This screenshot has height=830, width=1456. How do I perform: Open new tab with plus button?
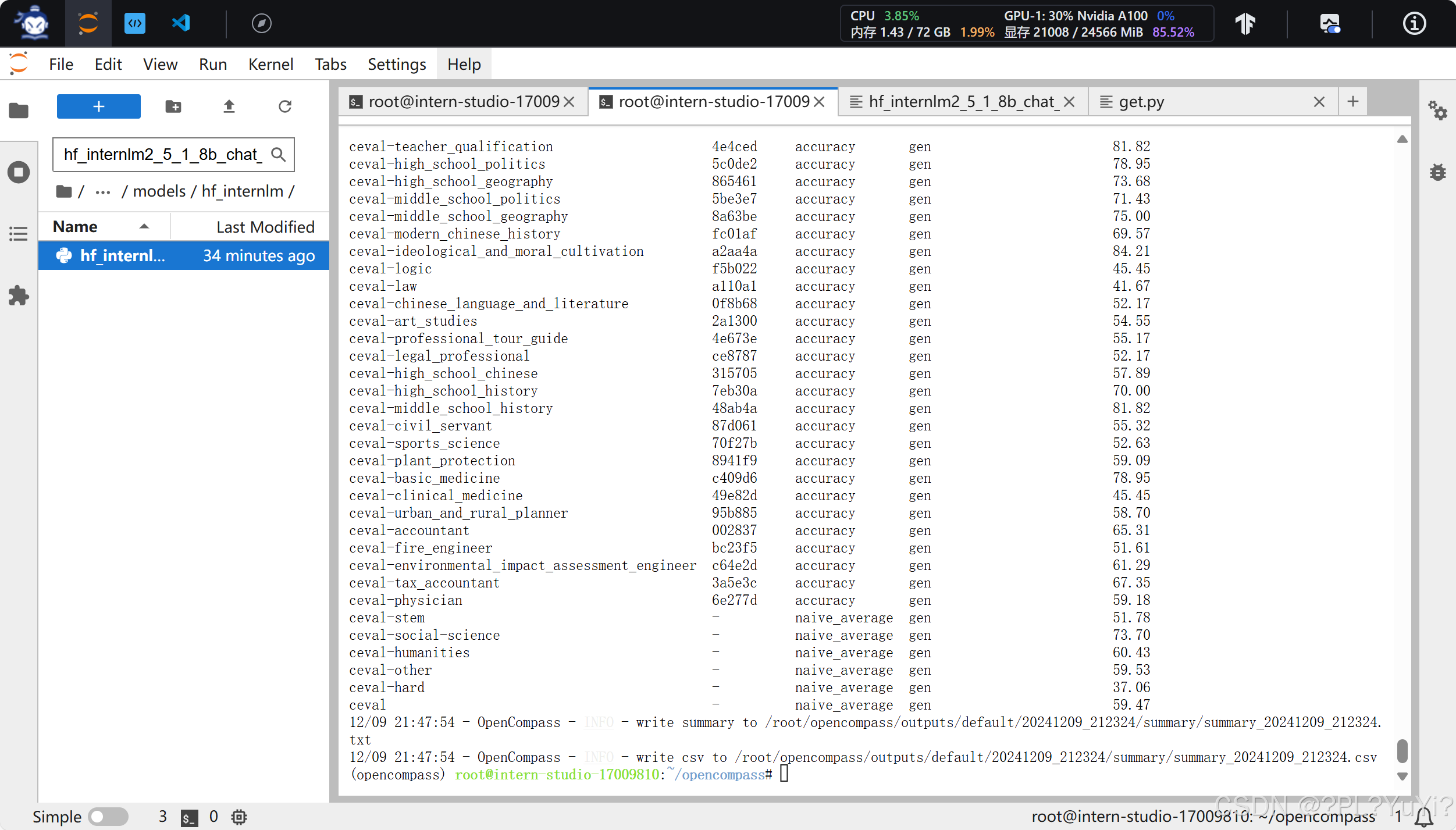point(1352,102)
